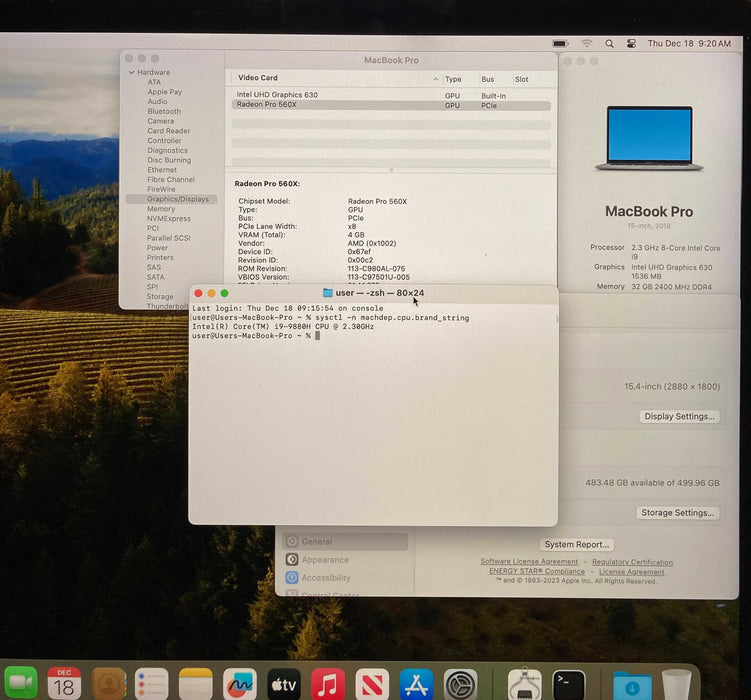The width and height of the screenshot is (751, 700).
Task: Select Appearance in System Settings sidebar
Action: coord(345,559)
